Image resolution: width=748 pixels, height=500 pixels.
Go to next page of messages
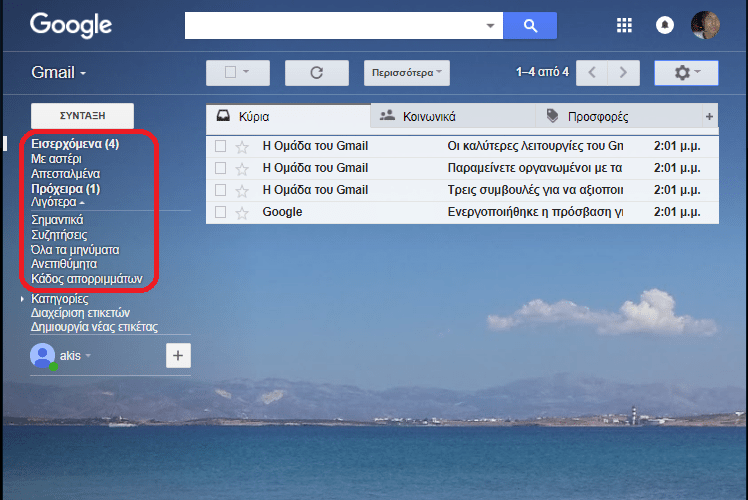click(x=623, y=73)
